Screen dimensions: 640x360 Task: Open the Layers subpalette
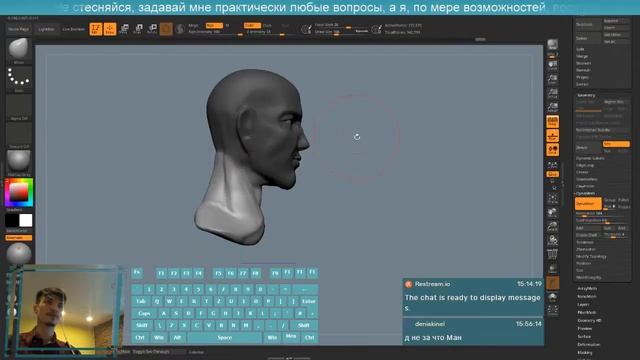coord(583,304)
